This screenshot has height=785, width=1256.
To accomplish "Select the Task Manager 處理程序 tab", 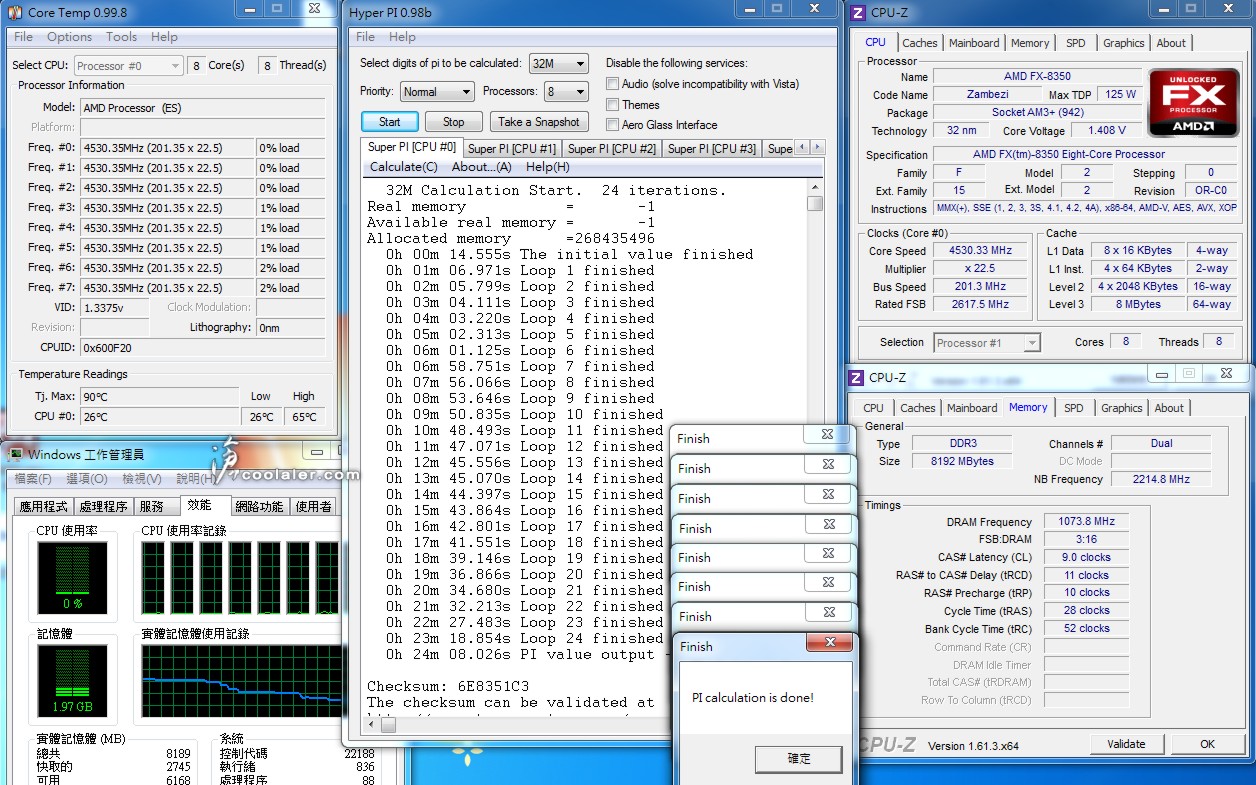I will [104, 507].
